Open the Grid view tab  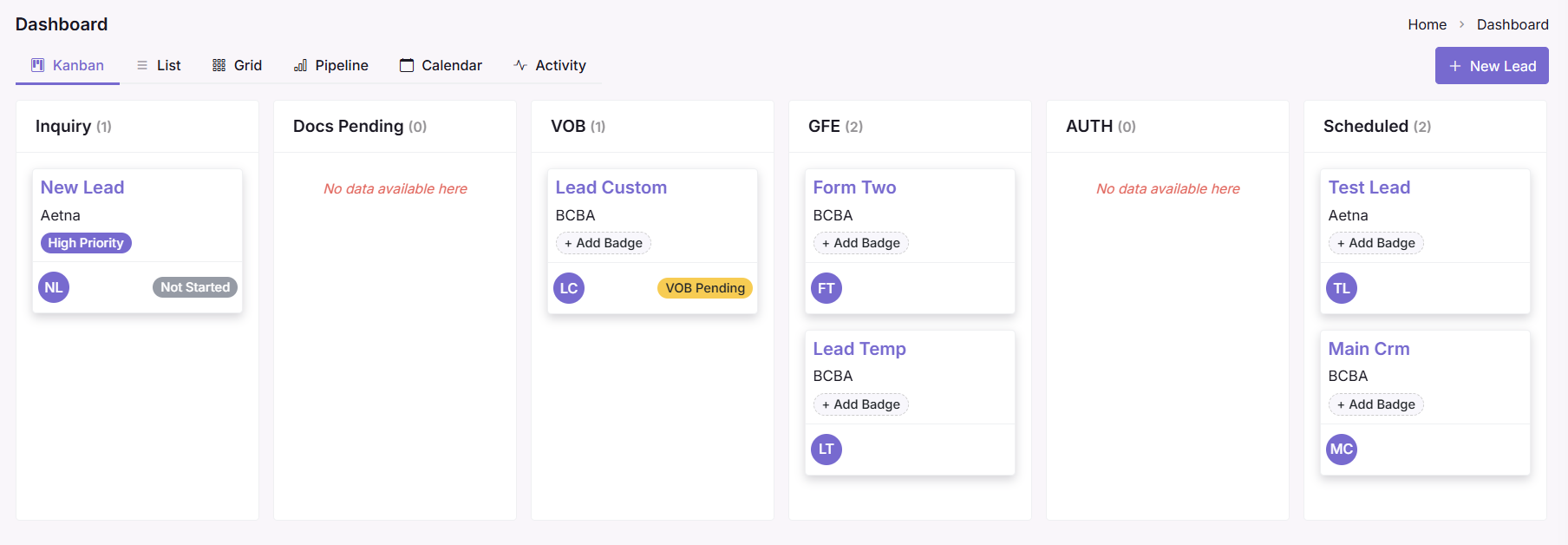[x=237, y=66]
